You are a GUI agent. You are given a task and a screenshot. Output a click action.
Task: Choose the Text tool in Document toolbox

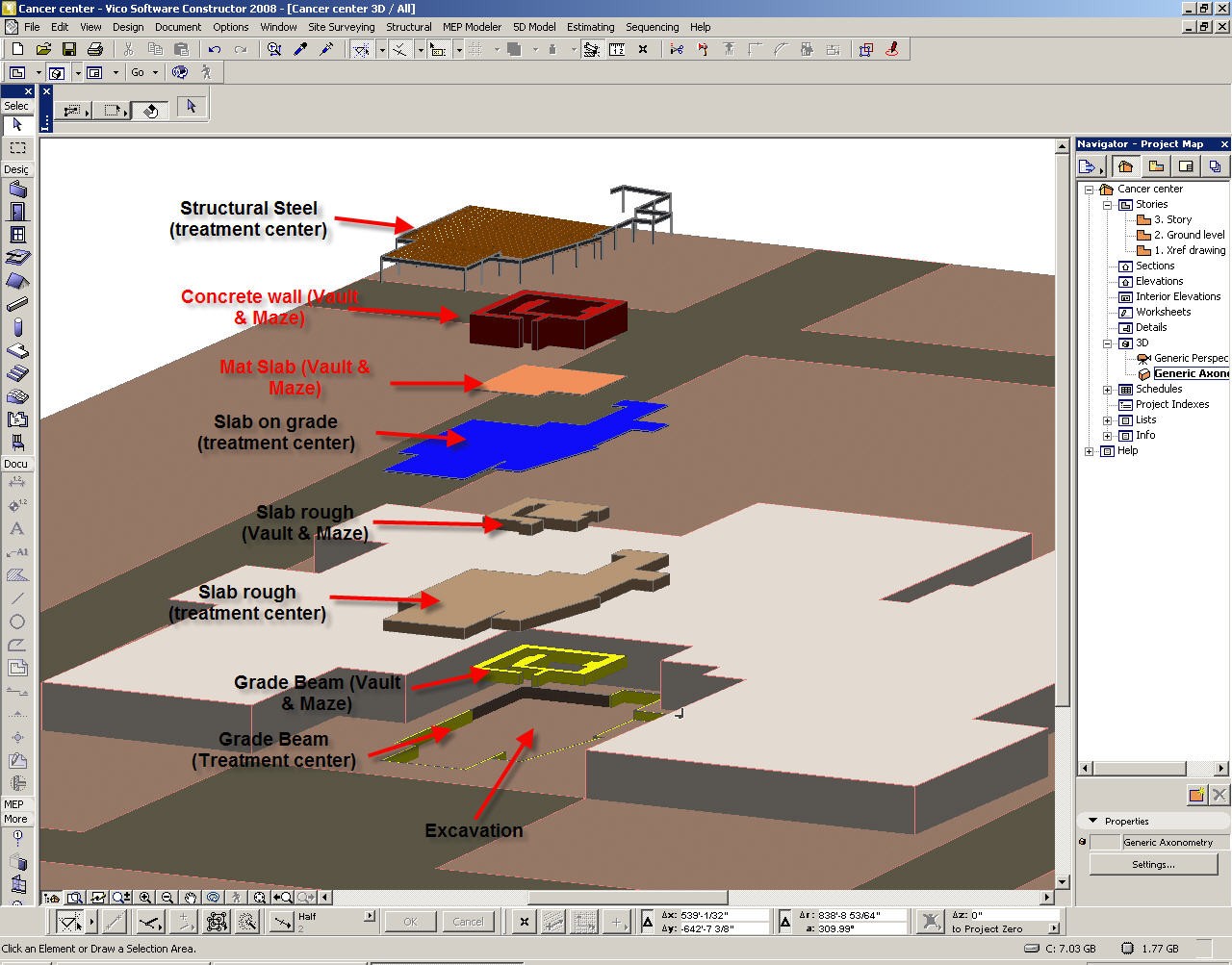click(17, 529)
